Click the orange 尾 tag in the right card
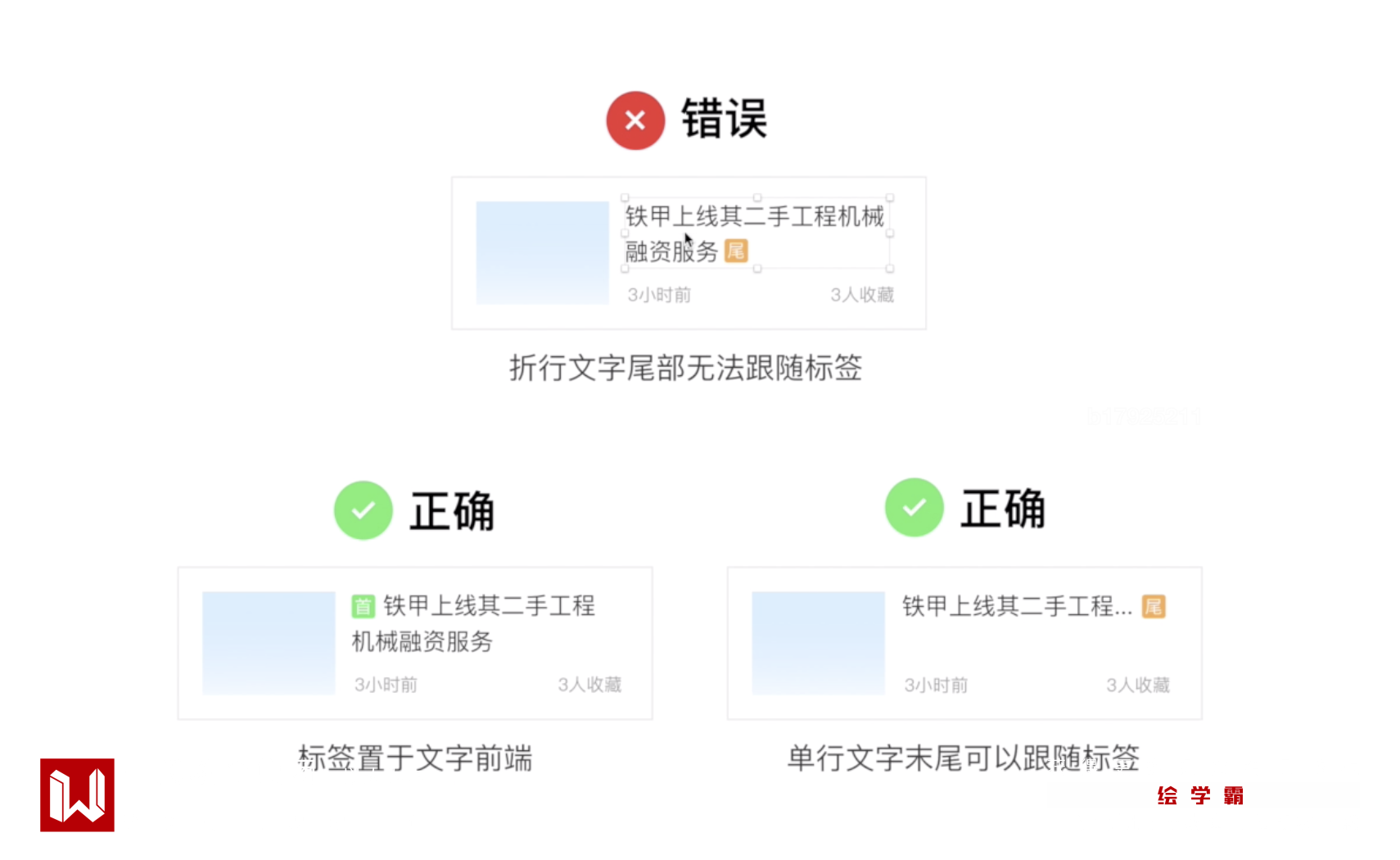The image size is (1400, 860). [1154, 606]
